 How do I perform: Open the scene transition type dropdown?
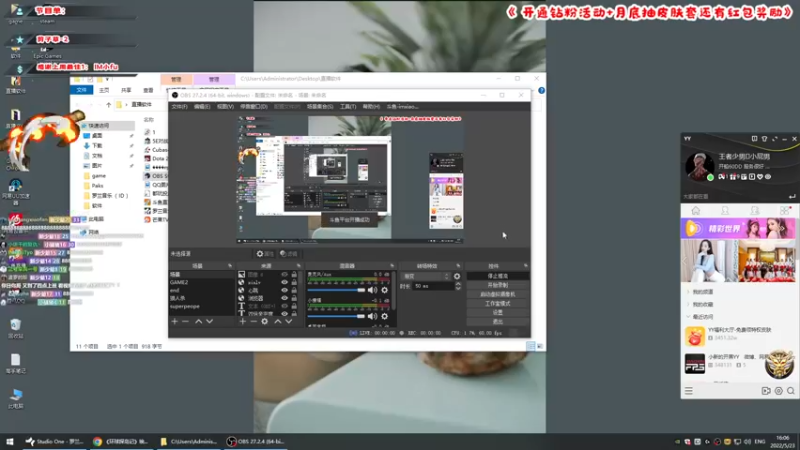pyautogui.click(x=427, y=277)
